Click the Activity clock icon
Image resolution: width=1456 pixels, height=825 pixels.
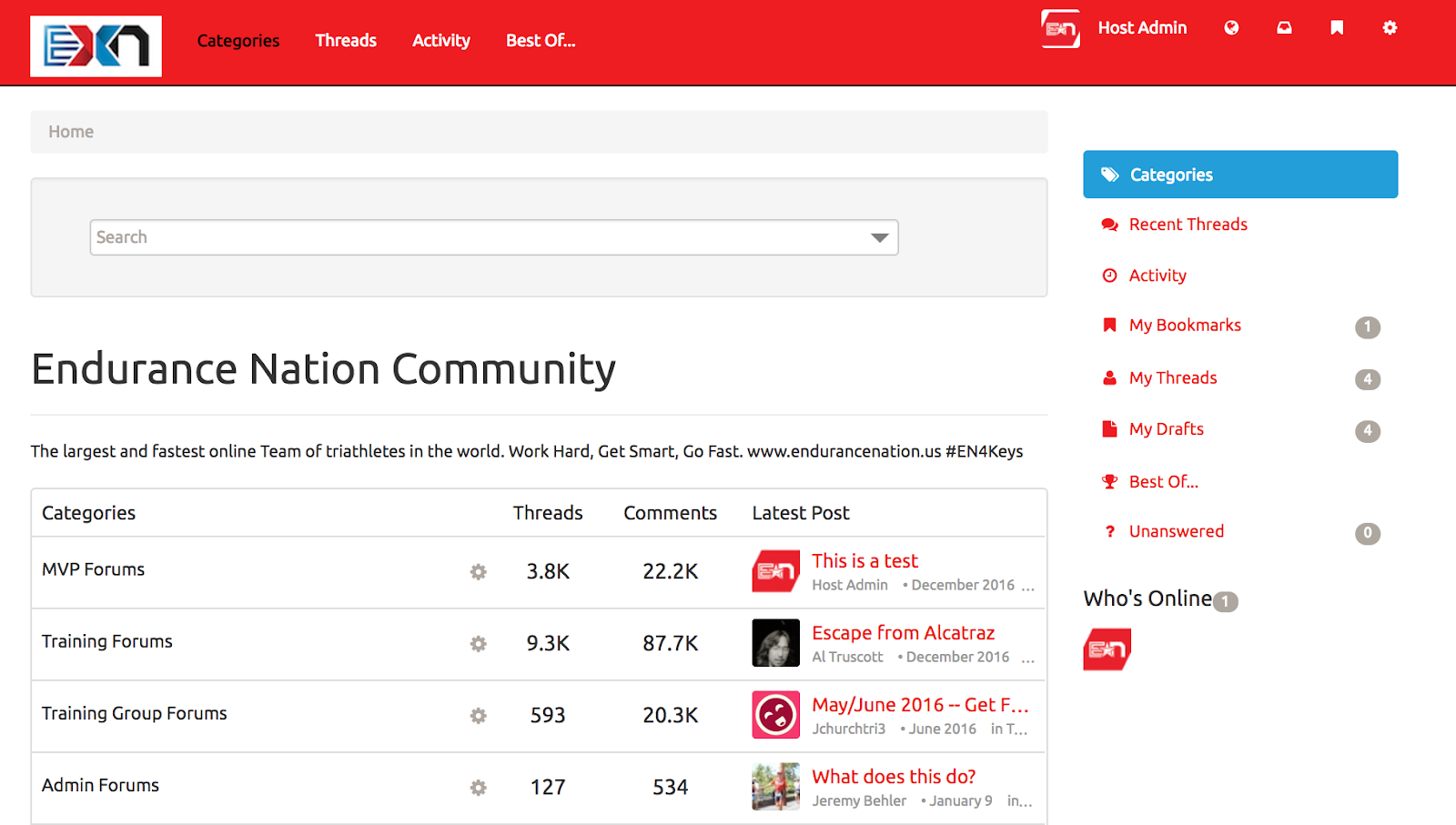pos(1110,276)
